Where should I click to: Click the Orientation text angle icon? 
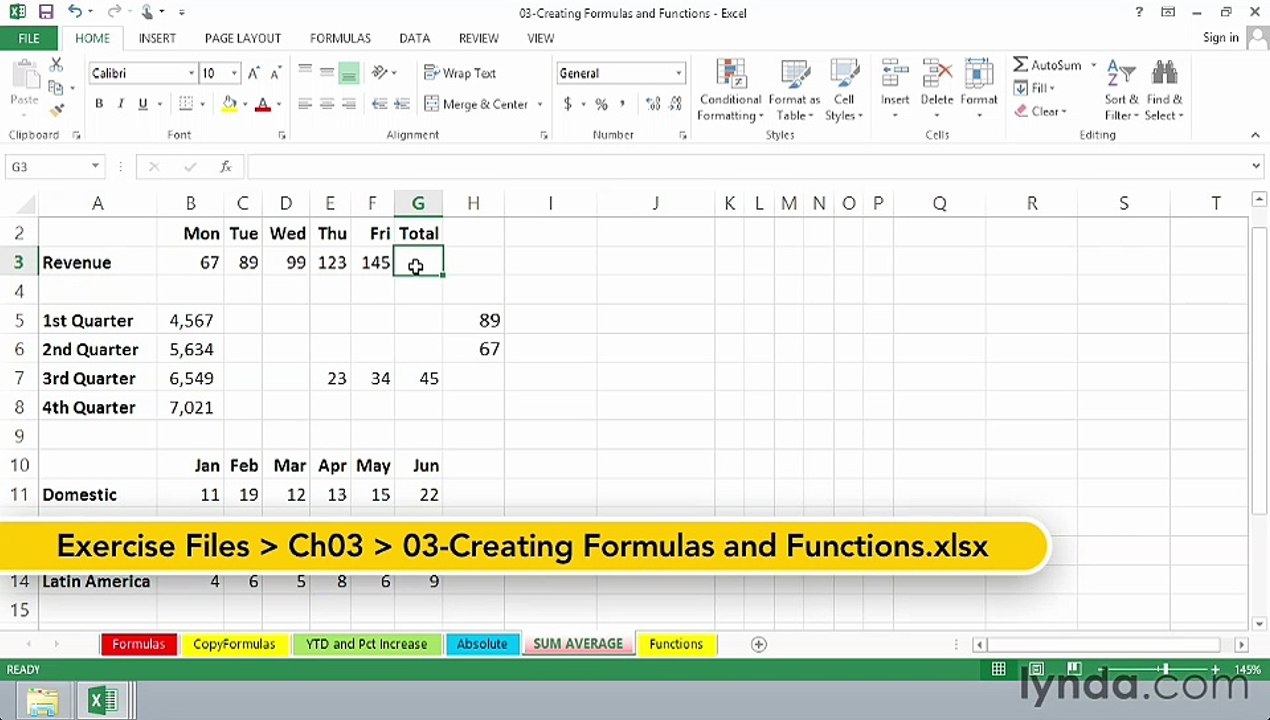pos(379,73)
